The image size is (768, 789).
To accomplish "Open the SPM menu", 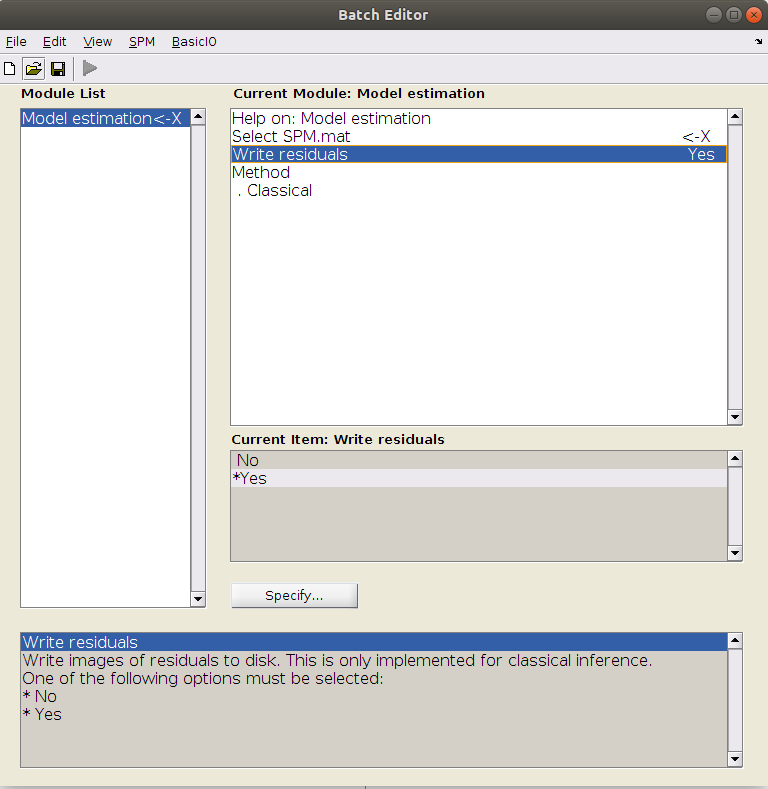I will 141,42.
